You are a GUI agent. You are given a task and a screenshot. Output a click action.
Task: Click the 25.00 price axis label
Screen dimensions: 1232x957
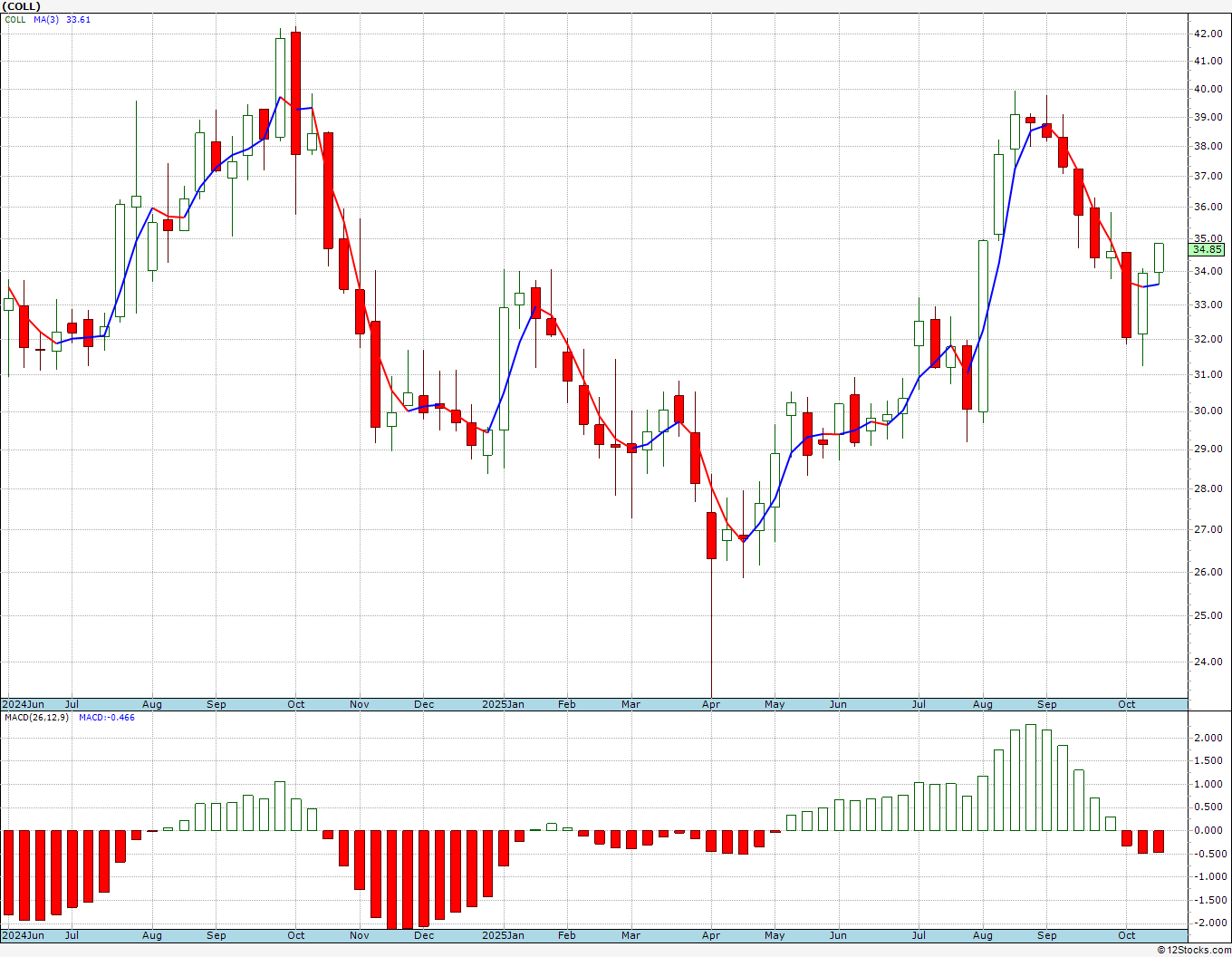coord(1208,615)
